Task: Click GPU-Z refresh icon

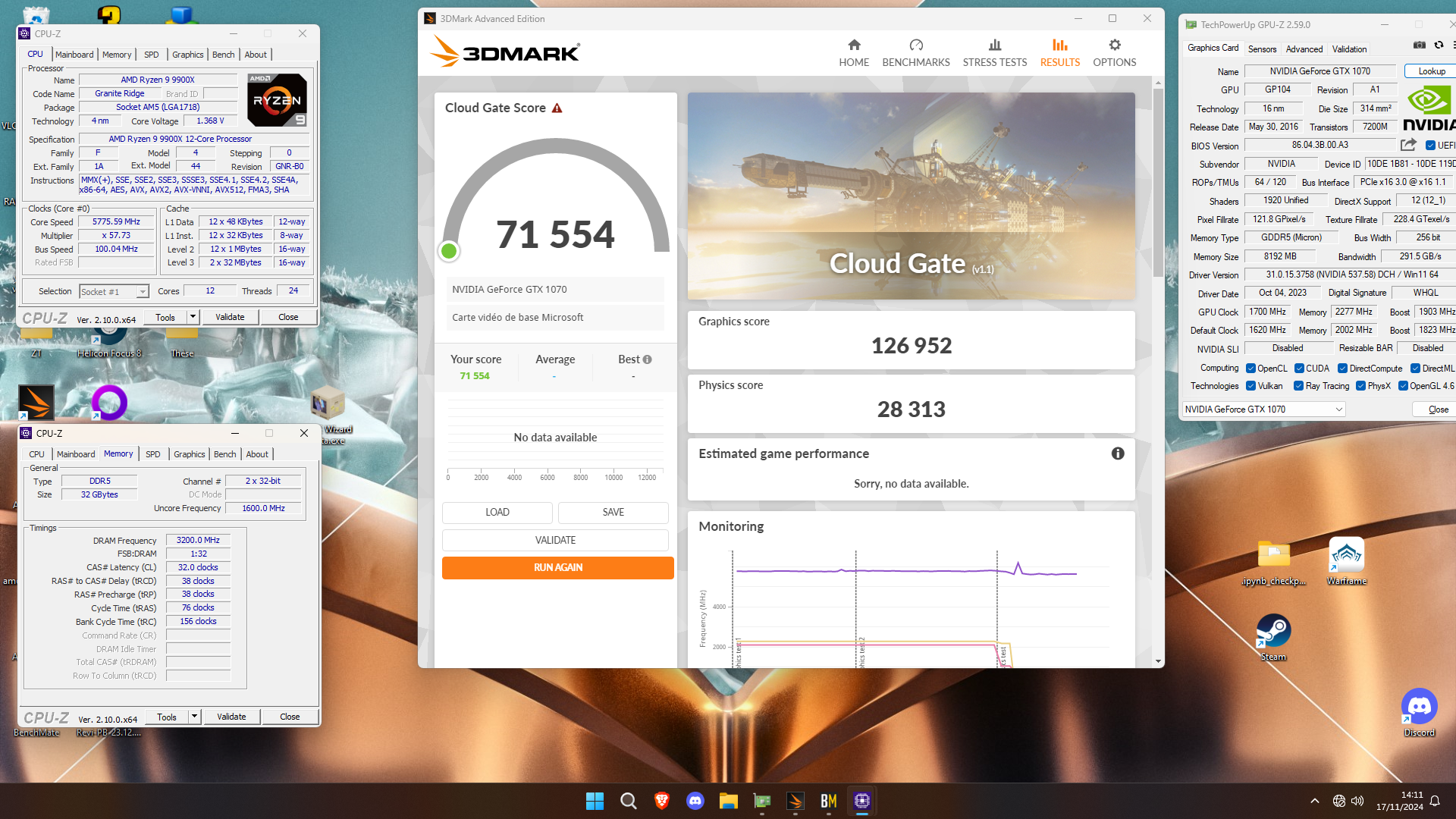Action: tap(1439, 45)
